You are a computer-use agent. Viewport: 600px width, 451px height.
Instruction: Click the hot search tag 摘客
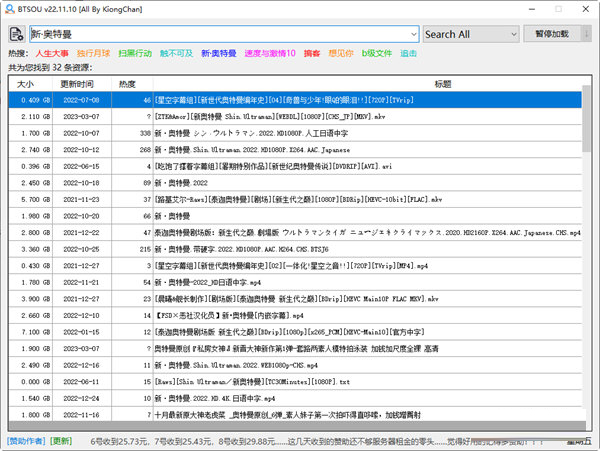312,52
